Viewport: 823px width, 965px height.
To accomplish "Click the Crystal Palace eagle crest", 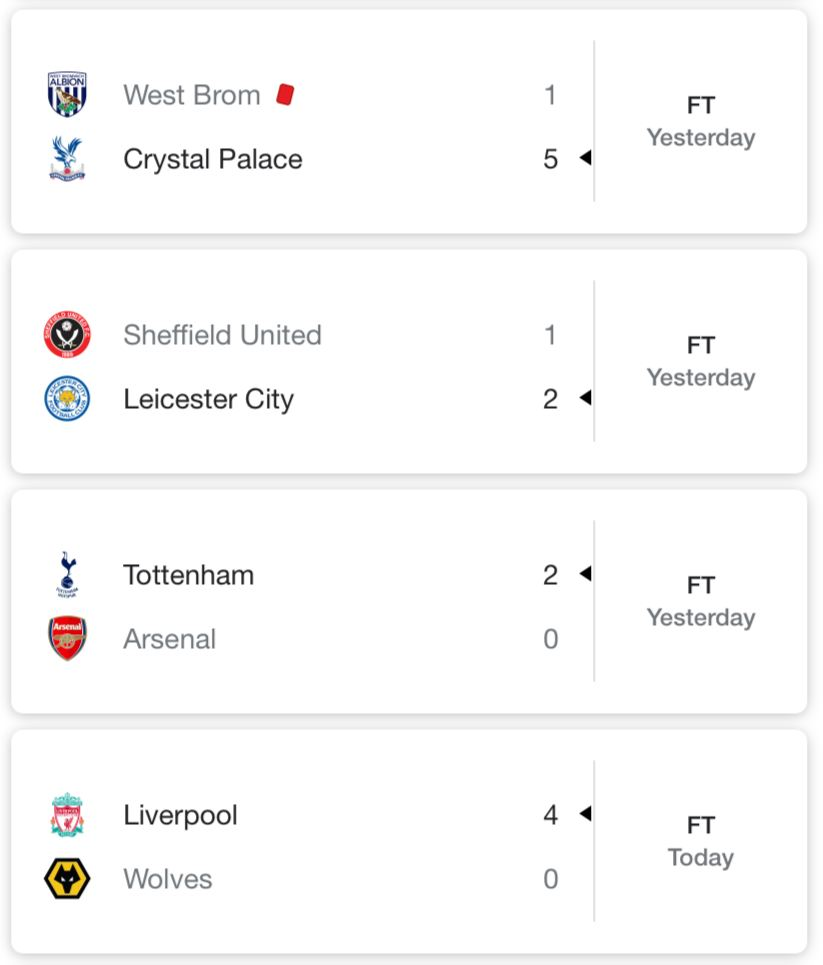I will [67, 158].
